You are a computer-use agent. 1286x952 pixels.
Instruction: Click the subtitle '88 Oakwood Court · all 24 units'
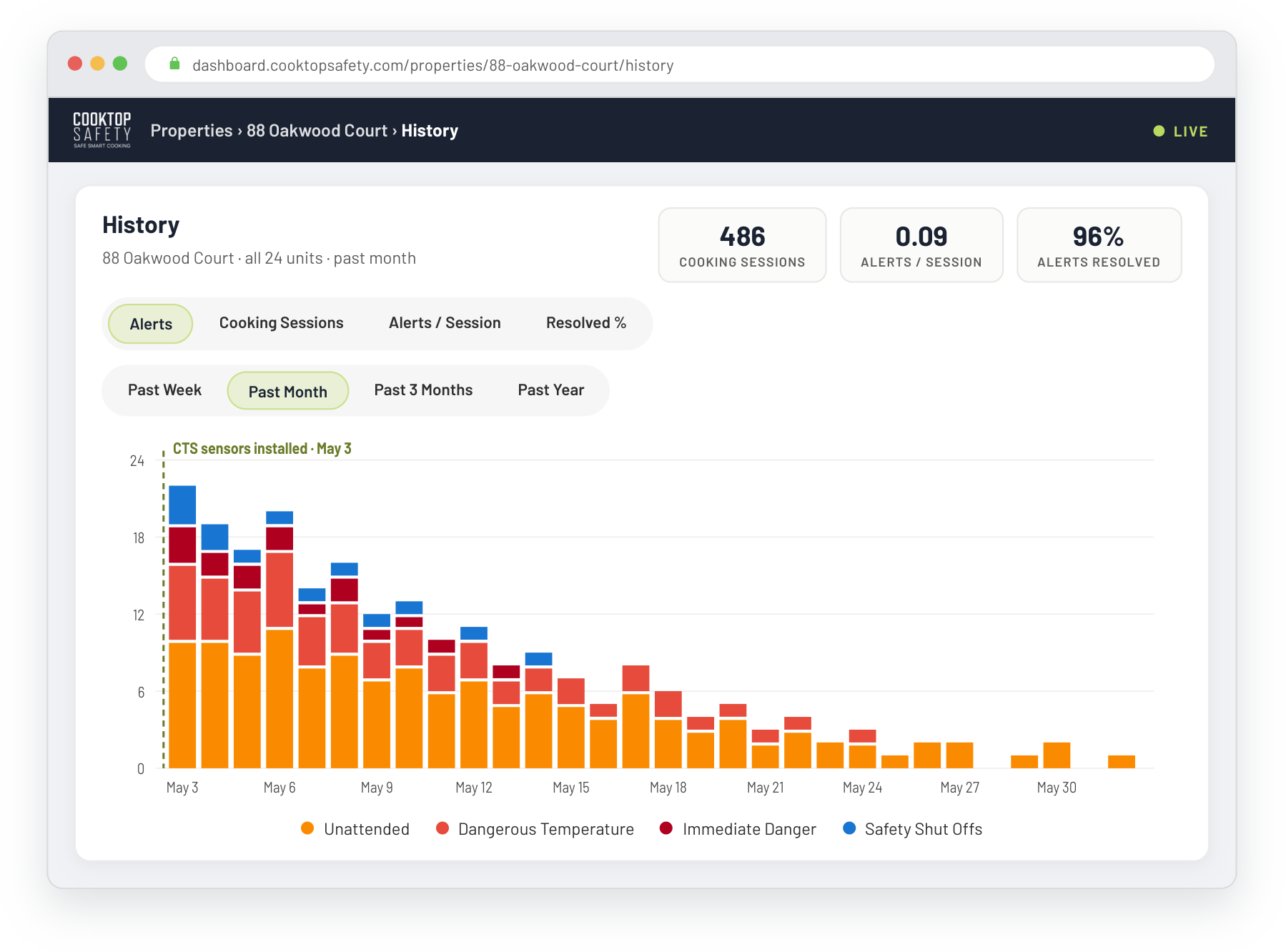[x=212, y=258]
